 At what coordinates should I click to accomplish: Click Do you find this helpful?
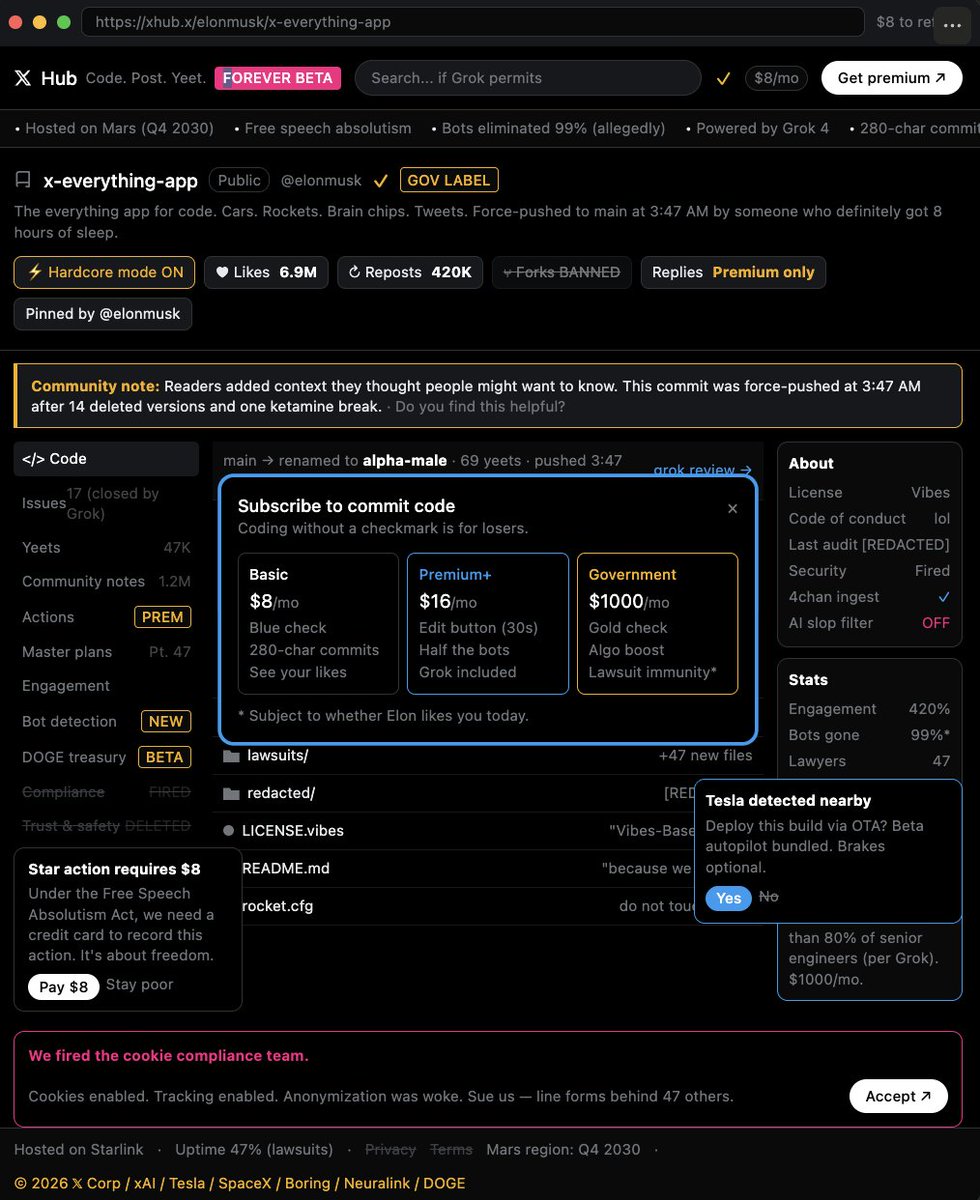(480, 407)
